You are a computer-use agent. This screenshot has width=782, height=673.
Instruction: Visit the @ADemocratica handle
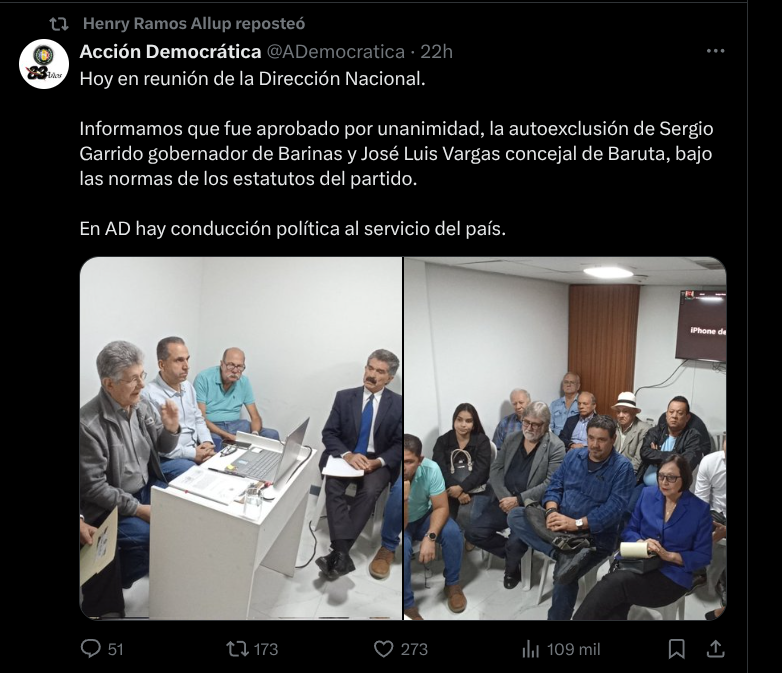click(336, 51)
